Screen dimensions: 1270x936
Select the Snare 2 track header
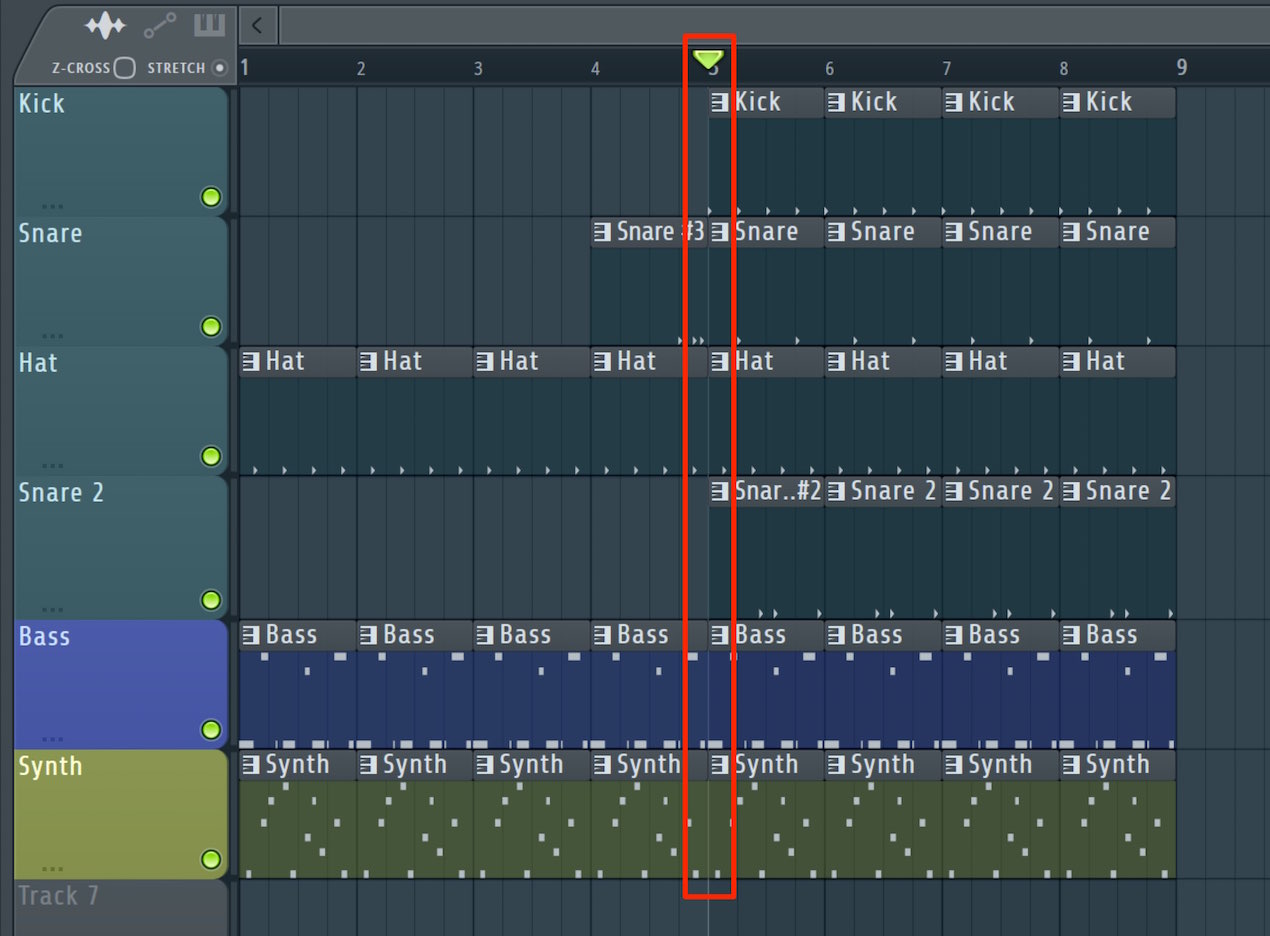(x=121, y=545)
